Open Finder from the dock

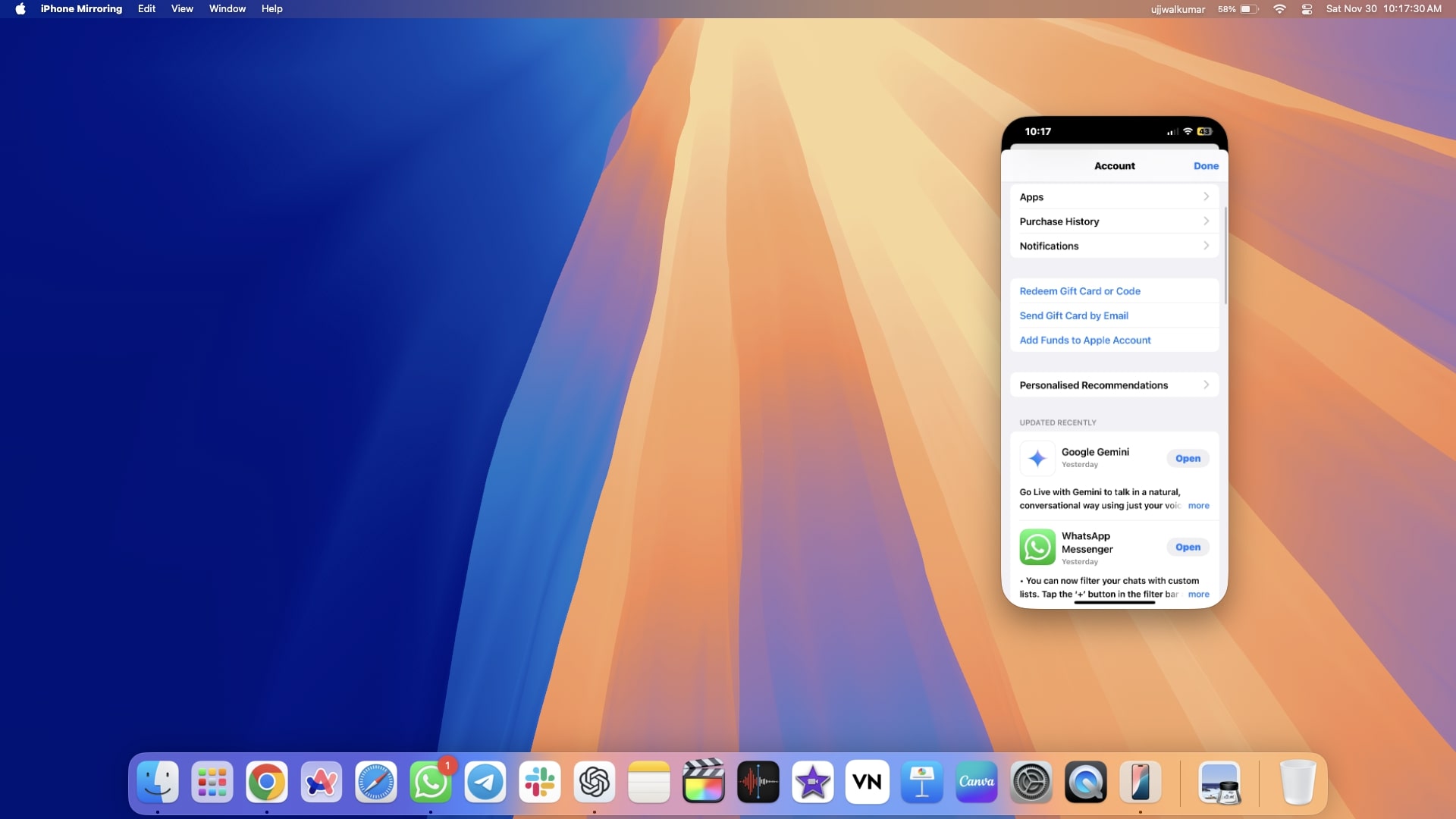158,782
